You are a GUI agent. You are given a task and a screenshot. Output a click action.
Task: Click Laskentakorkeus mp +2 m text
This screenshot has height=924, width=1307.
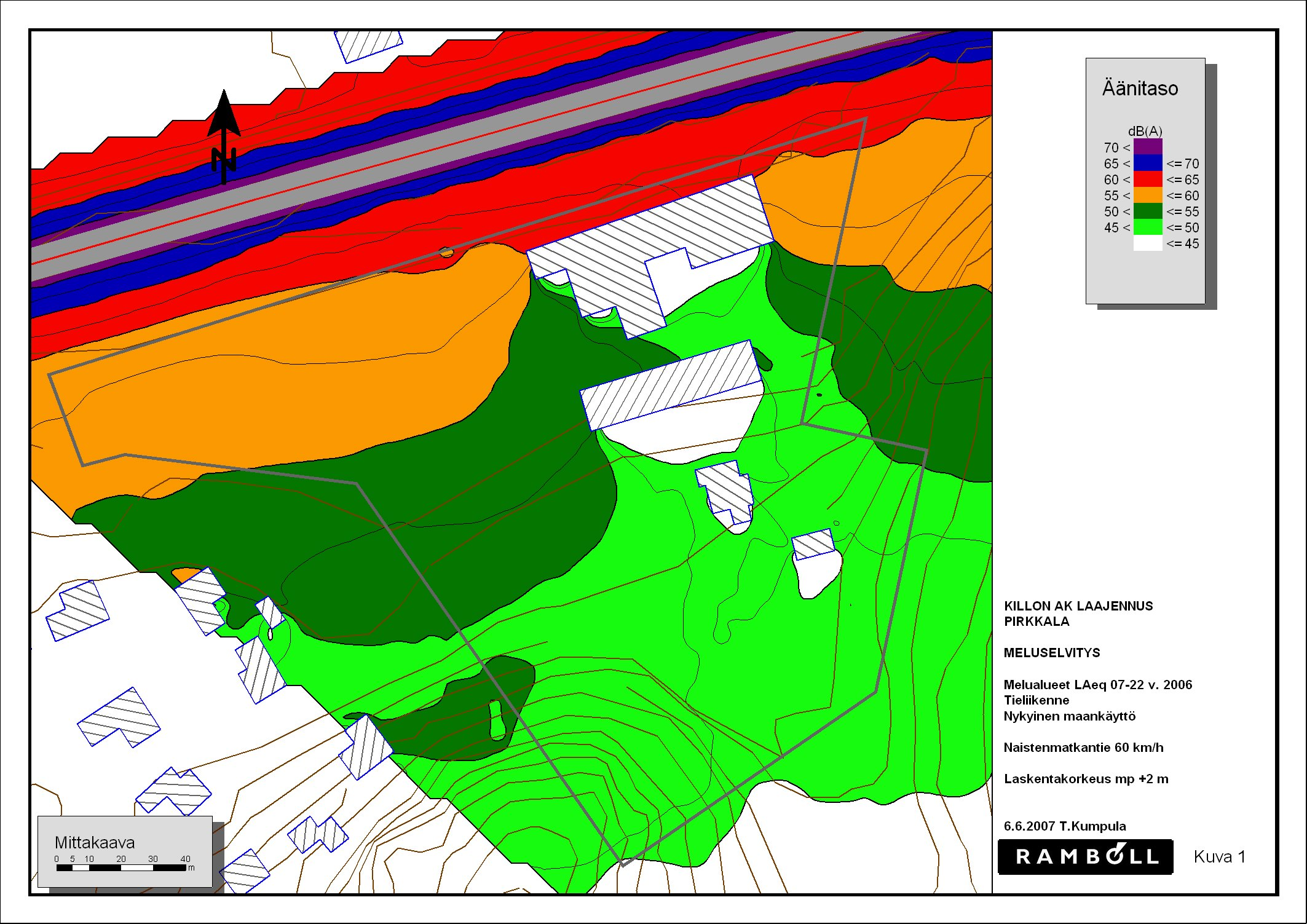coord(1086,779)
